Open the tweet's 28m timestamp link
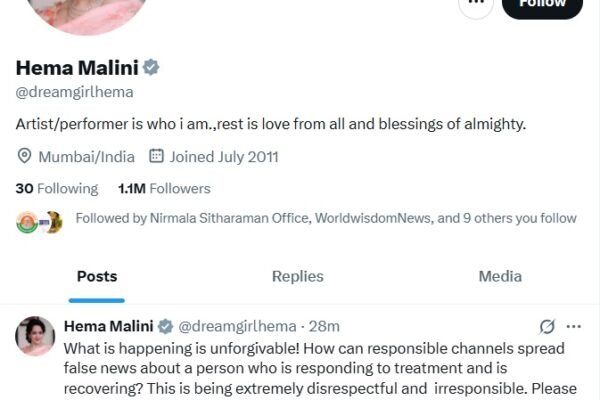 pyautogui.click(x=325, y=326)
